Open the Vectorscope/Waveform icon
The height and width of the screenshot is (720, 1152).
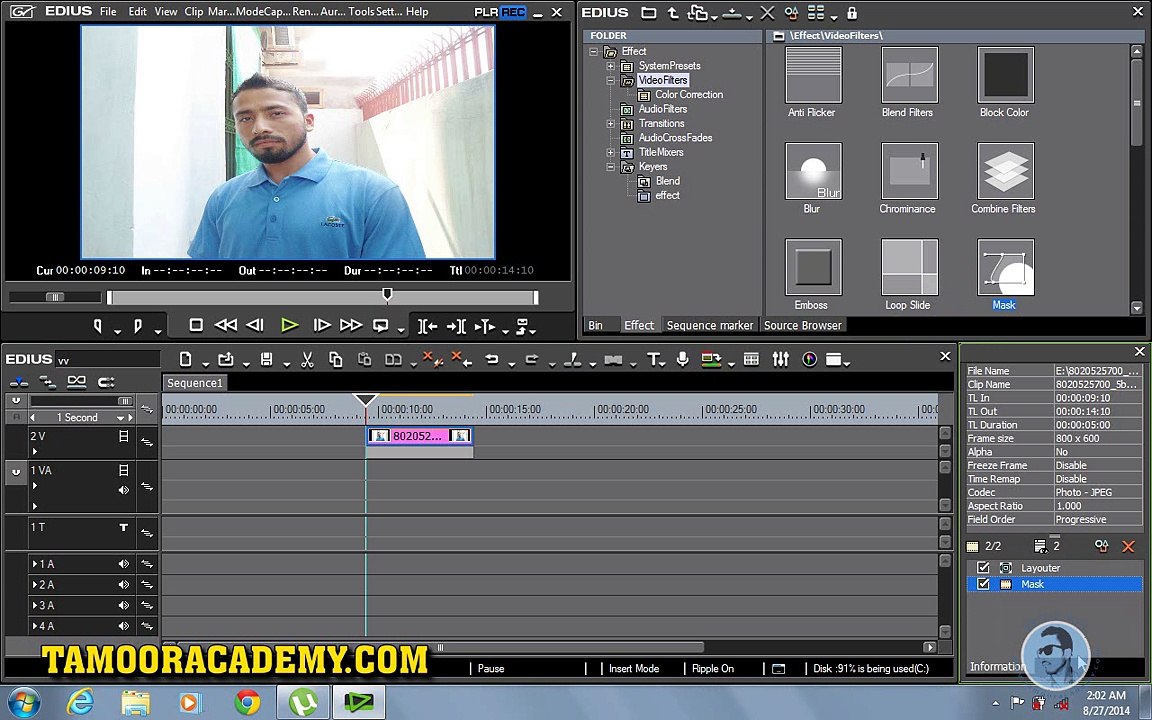click(x=810, y=359)
